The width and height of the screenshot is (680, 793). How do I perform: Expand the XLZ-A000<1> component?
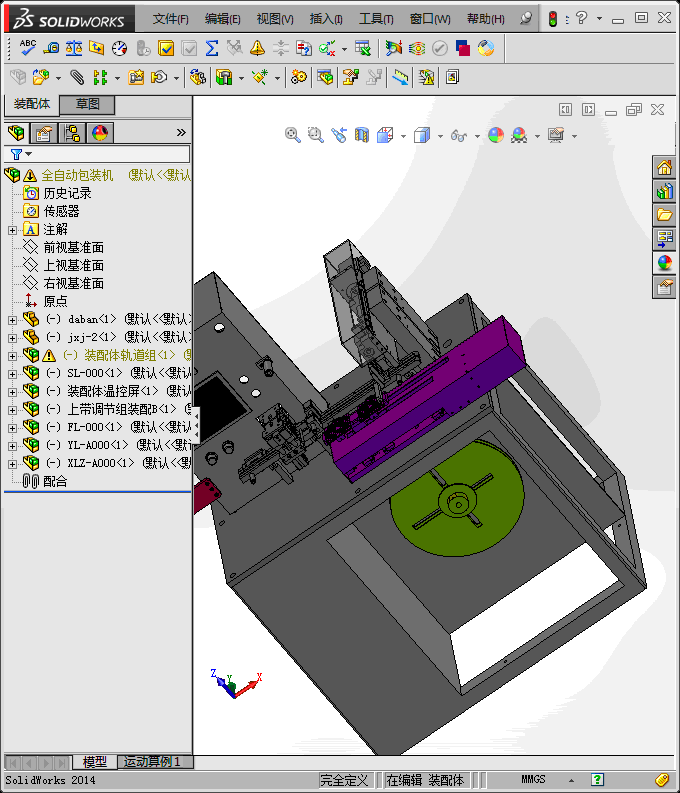pos(12,464)
